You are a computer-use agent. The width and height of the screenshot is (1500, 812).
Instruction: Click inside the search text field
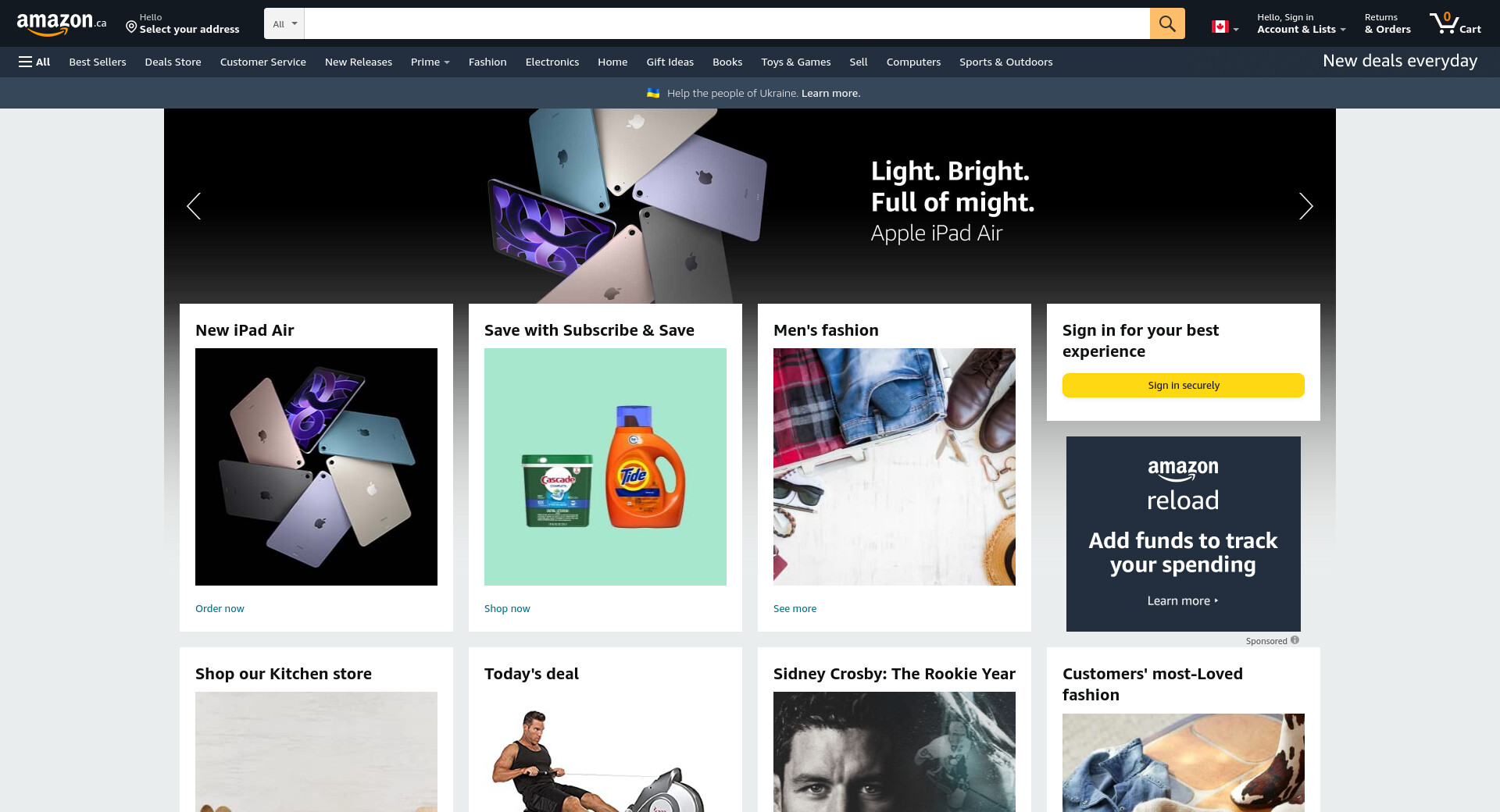[727, 23]
